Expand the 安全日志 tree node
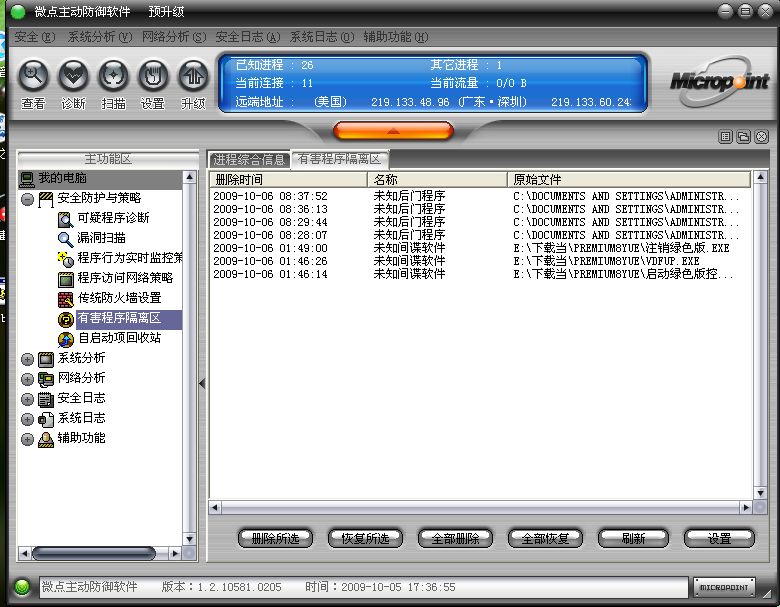Screen dimensions: 780x607 [27, 400]
